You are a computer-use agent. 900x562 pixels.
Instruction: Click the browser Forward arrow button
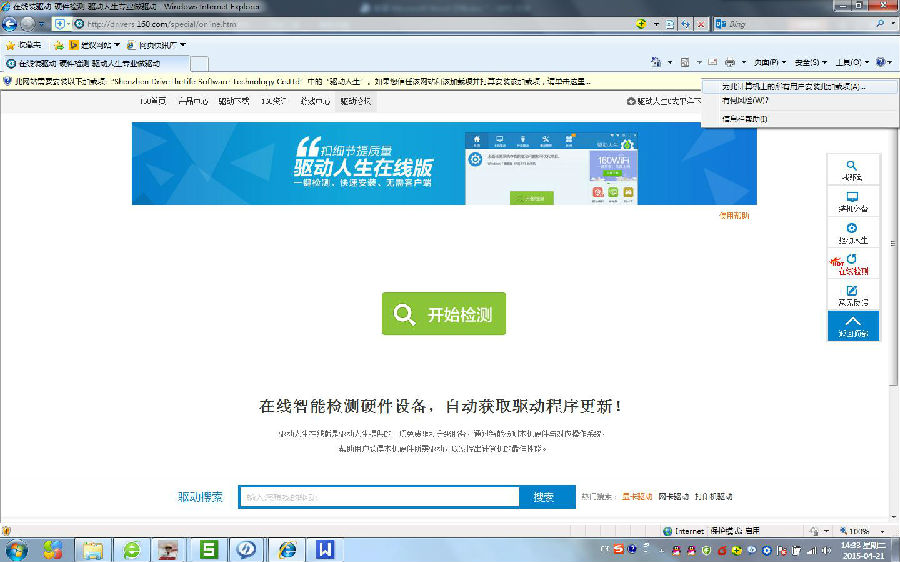click(28, 24)
